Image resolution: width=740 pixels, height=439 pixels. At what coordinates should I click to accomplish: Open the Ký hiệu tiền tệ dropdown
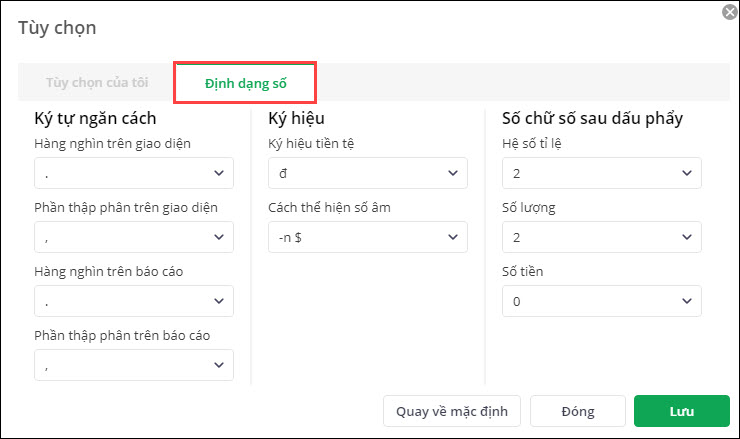[367, 173]
